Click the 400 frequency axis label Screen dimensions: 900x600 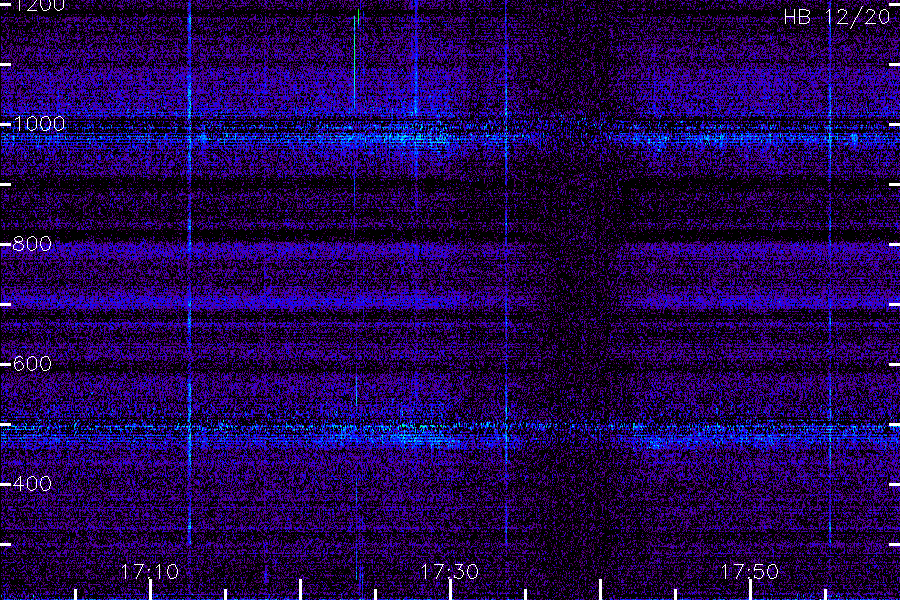32,483
